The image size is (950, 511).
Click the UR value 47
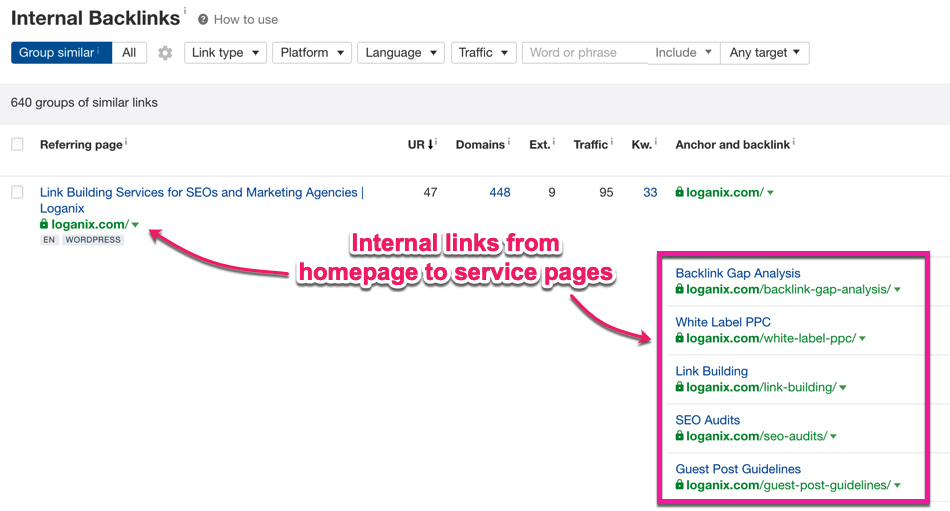430,192
